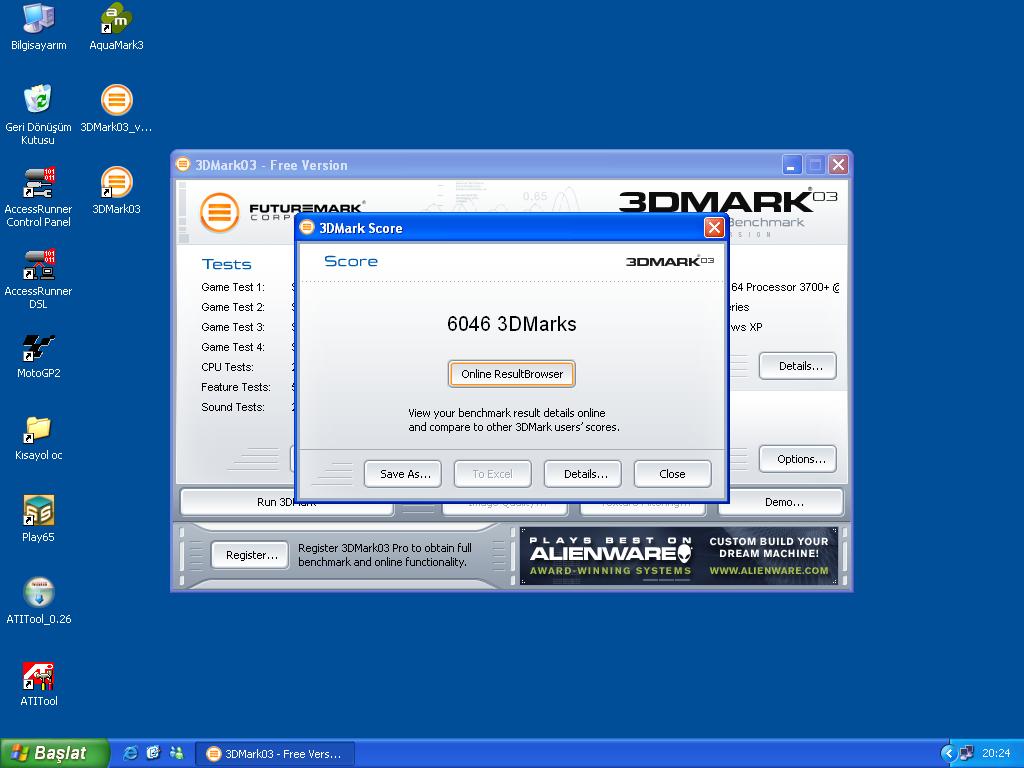This screenshot has width=1024, height=768.
Task: Click the disabled To Excel button
Action: (x=492, y=474)
